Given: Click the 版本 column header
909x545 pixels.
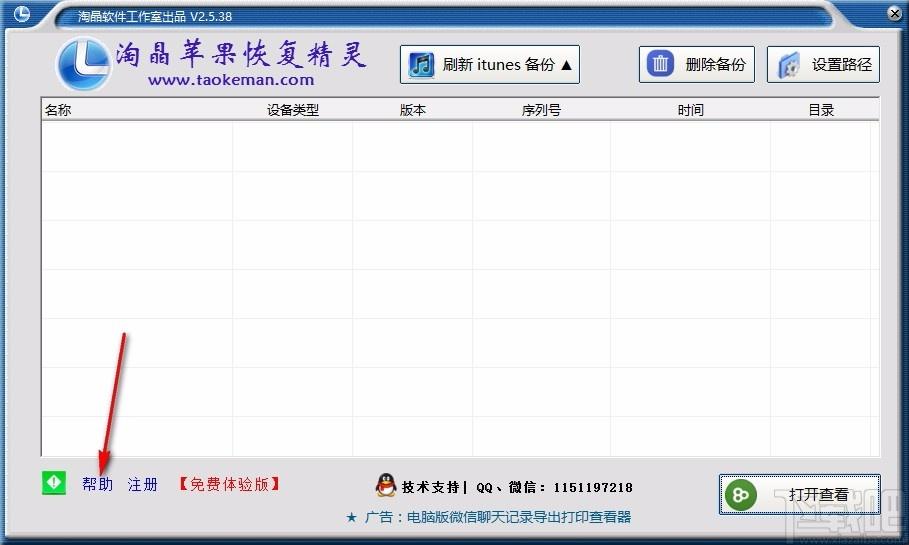Looking at the screenshot, I should coord(413,110).
